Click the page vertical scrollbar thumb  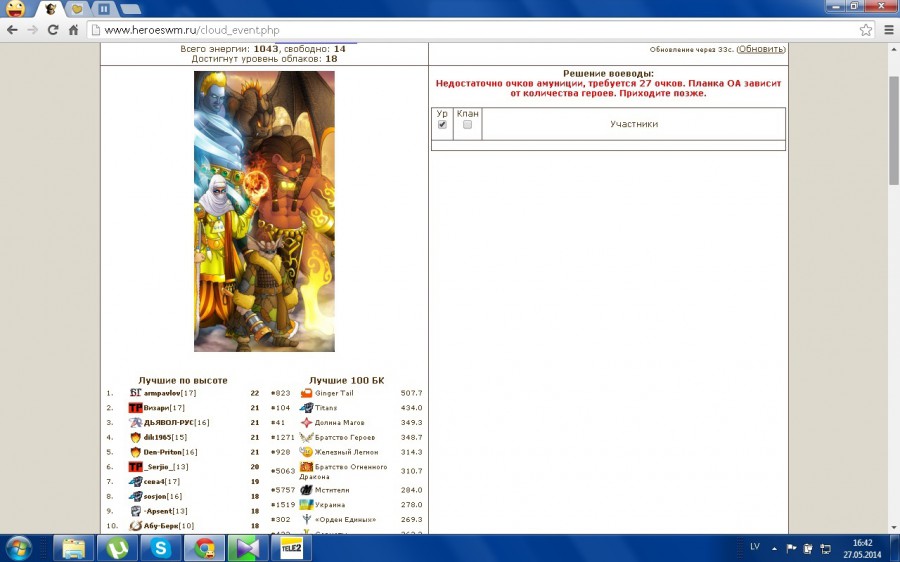(x=894, y=130)
